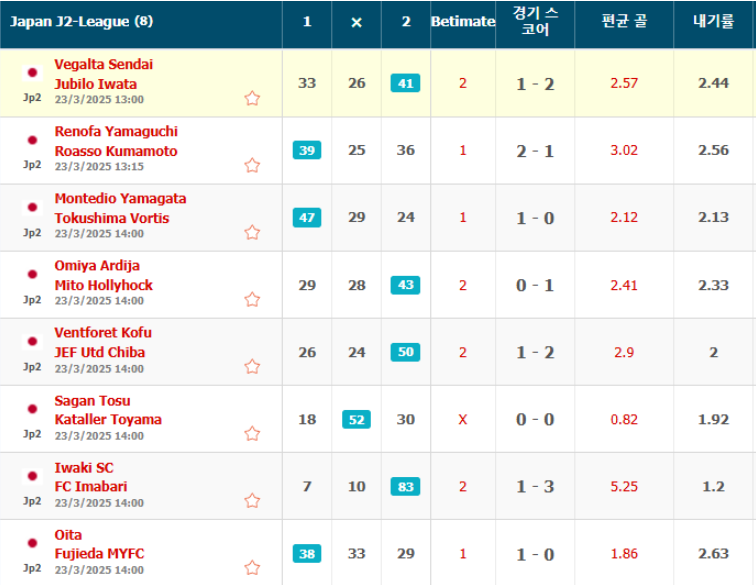This screenshot has width=756, height=585.
Task: Click highlighted 39 percentage for Renofa Yamaguchi
Action: coord(307,150)
